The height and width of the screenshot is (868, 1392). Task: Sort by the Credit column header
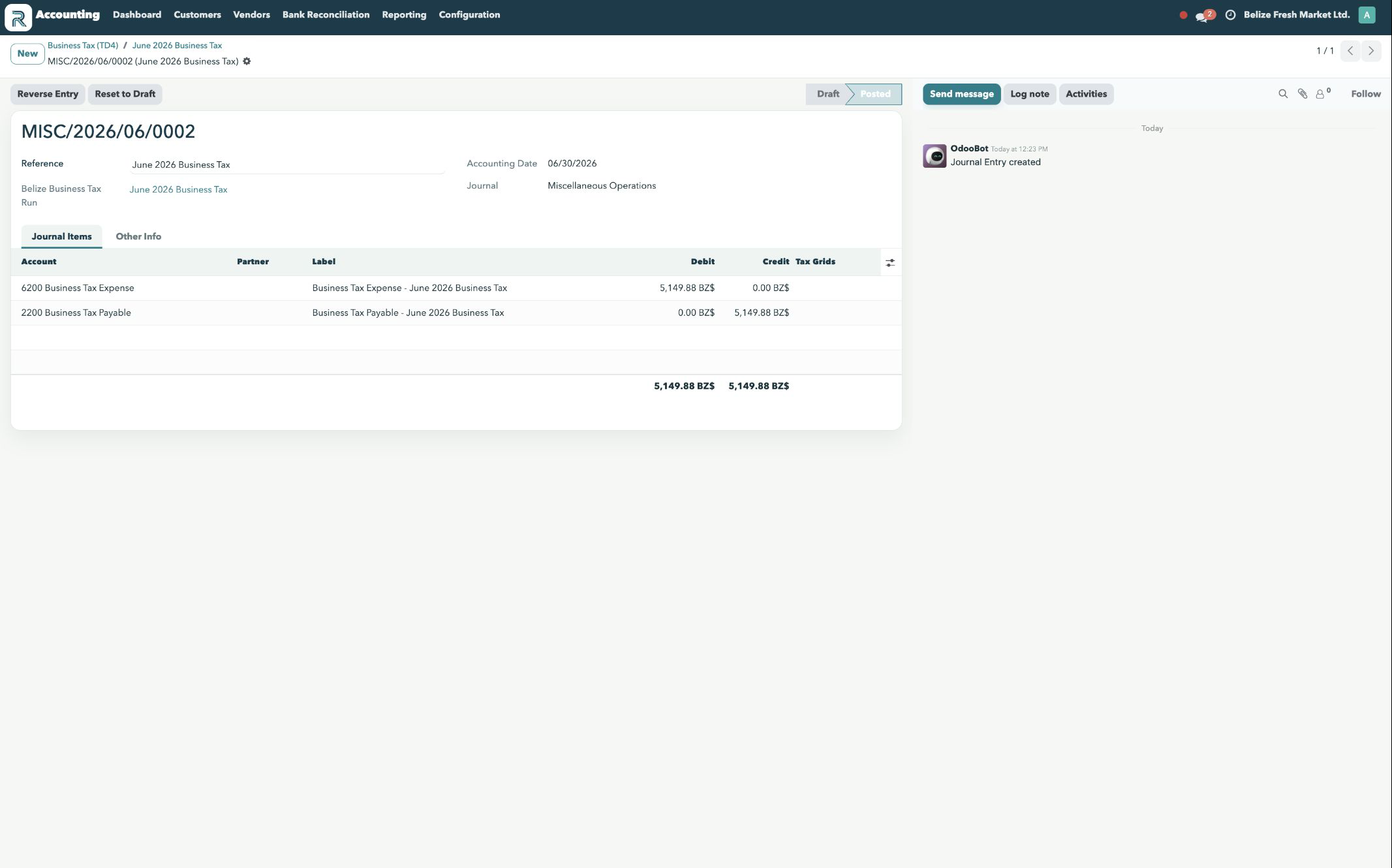(x=776, y=262)
